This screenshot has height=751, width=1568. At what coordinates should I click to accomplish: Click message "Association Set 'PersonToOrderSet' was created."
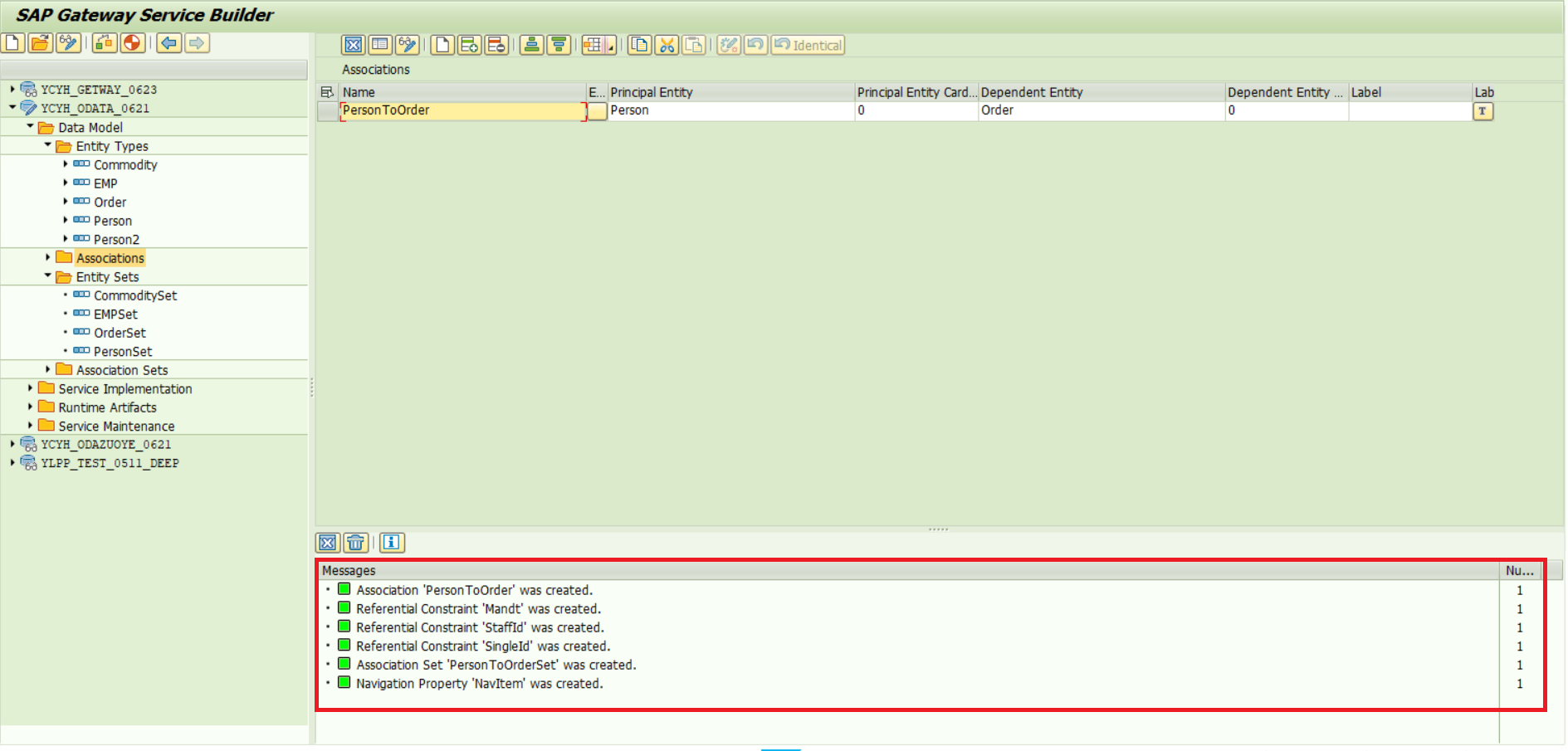[x=496, y=665]
